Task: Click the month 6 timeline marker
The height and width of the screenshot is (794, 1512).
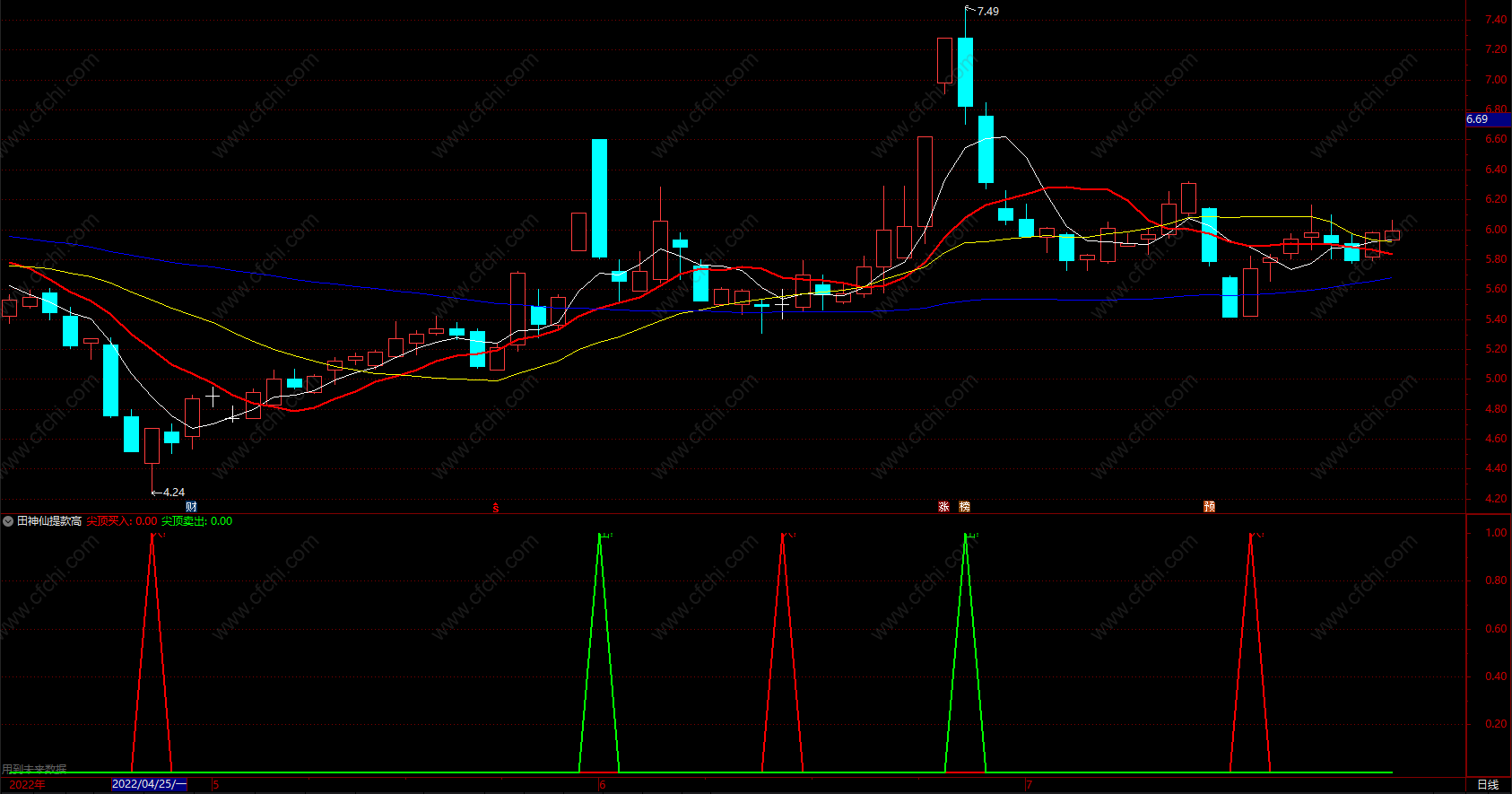Action: tap(603, 785)
